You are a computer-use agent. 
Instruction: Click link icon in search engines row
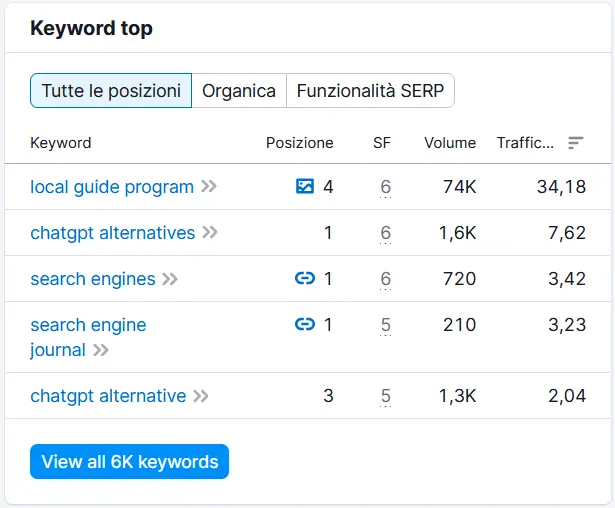305,279
